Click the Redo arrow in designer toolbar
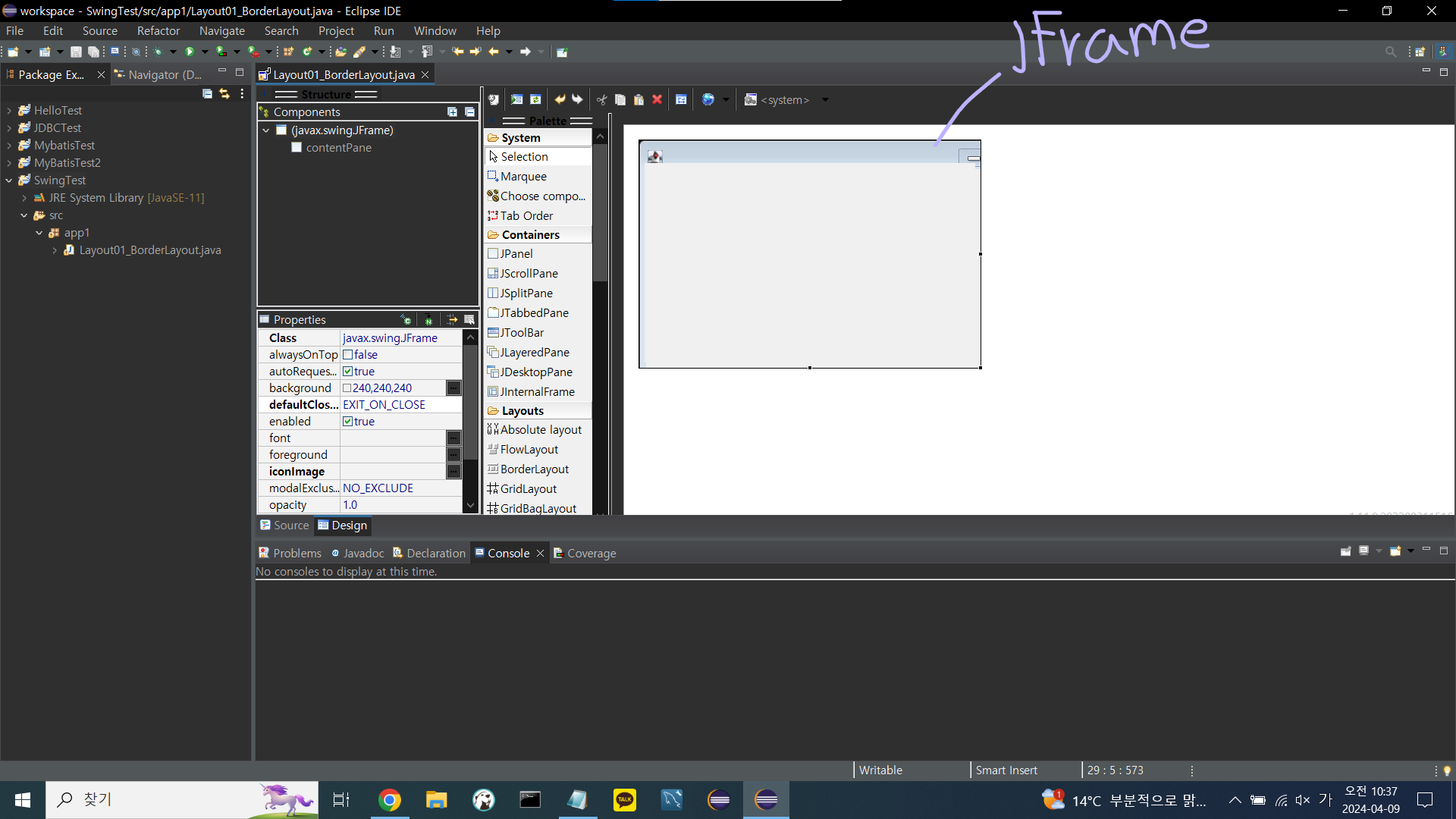Image resolution: width=1456 pixels, height=819 pixels. click(578, 100)
